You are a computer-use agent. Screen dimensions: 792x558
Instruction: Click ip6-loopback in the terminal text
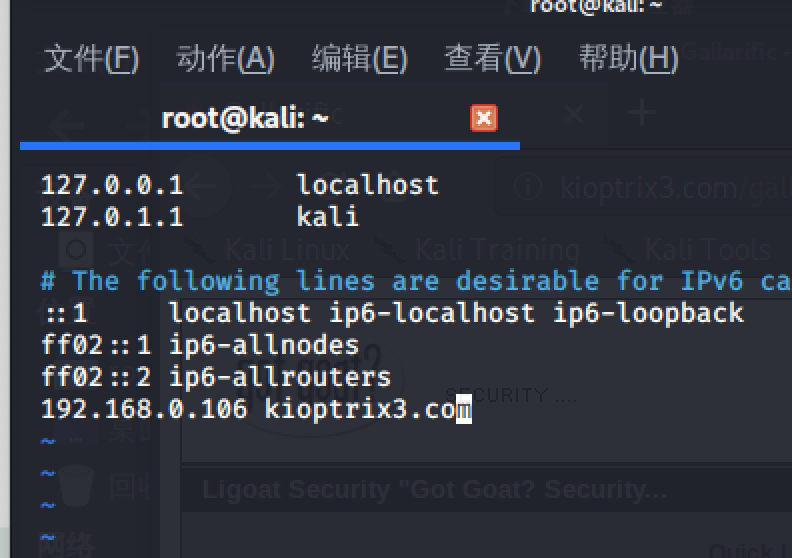pos(648,313)
